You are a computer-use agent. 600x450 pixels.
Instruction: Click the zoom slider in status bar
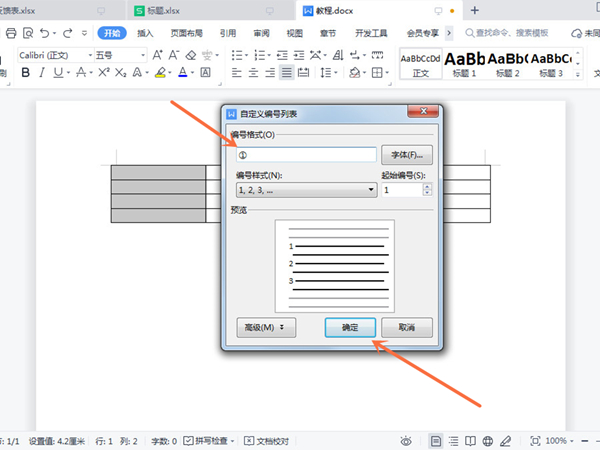coord(590,440)
